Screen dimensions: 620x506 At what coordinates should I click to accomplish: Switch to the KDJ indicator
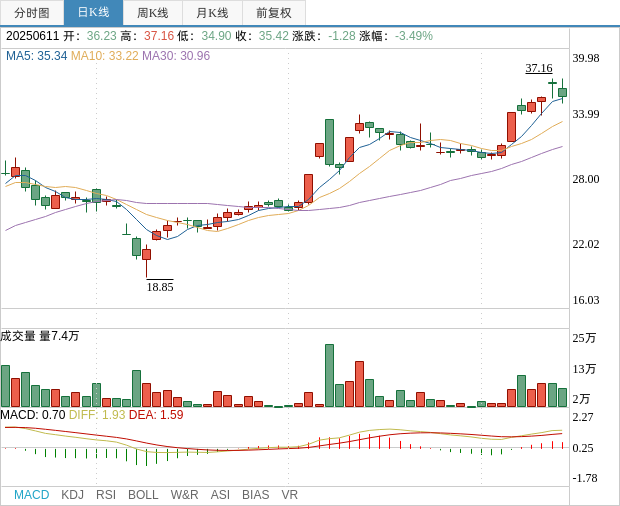(72, 495)
